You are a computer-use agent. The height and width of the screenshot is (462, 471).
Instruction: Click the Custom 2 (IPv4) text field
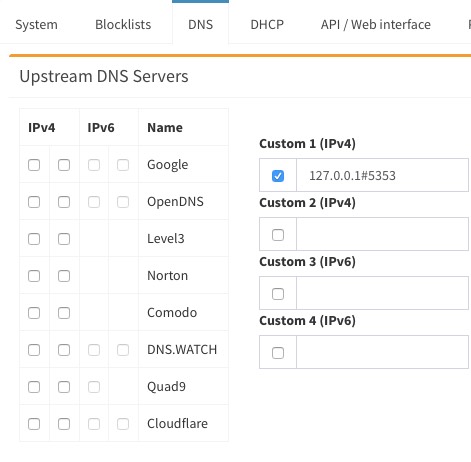click(x=382, y=234)
